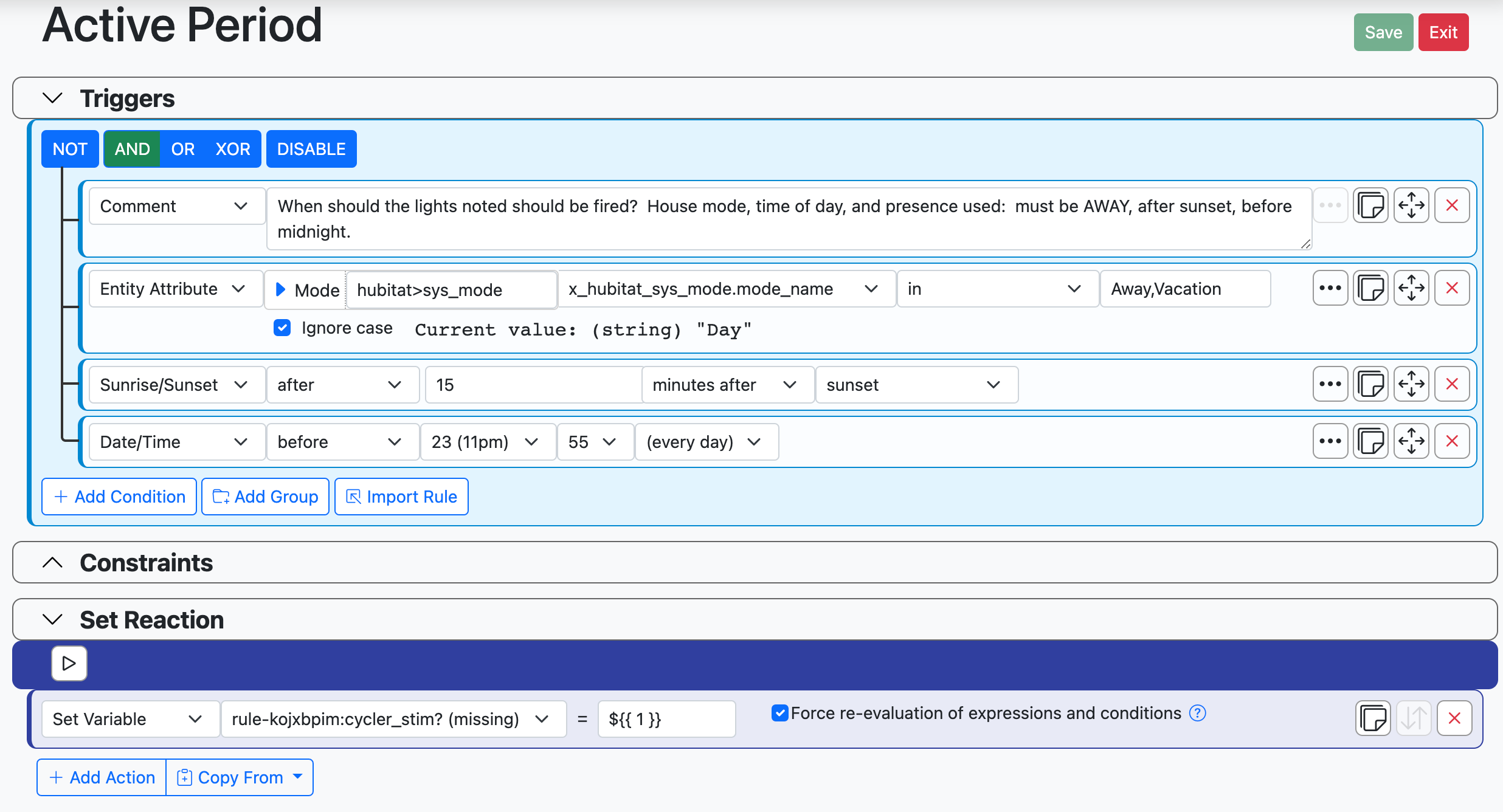Click the move icon on the Comment row
1503x812 pixels.
point(1411,205)
